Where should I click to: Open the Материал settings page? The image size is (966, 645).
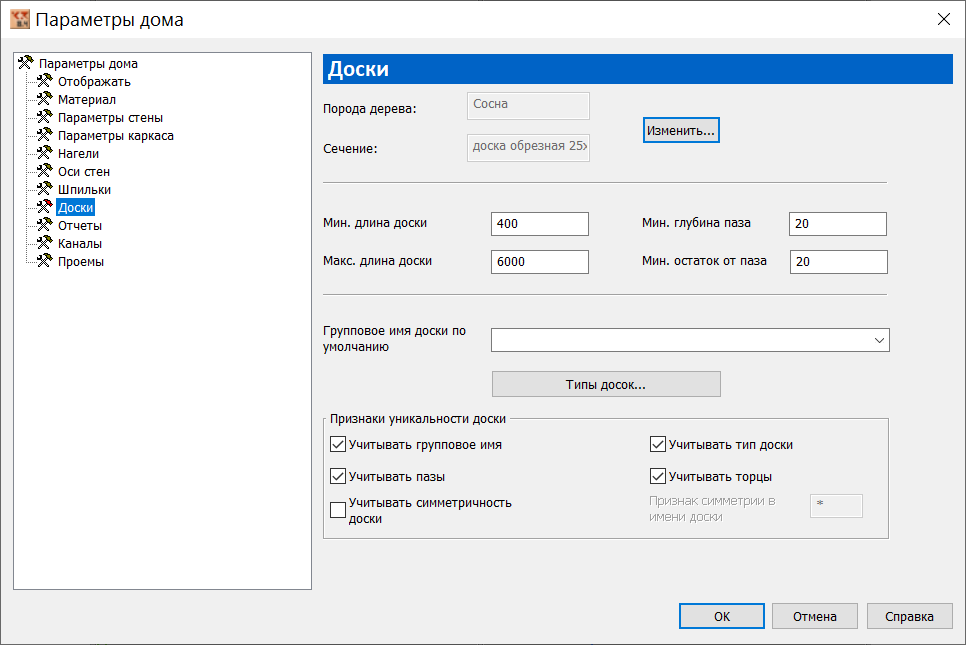pos(86,99)
